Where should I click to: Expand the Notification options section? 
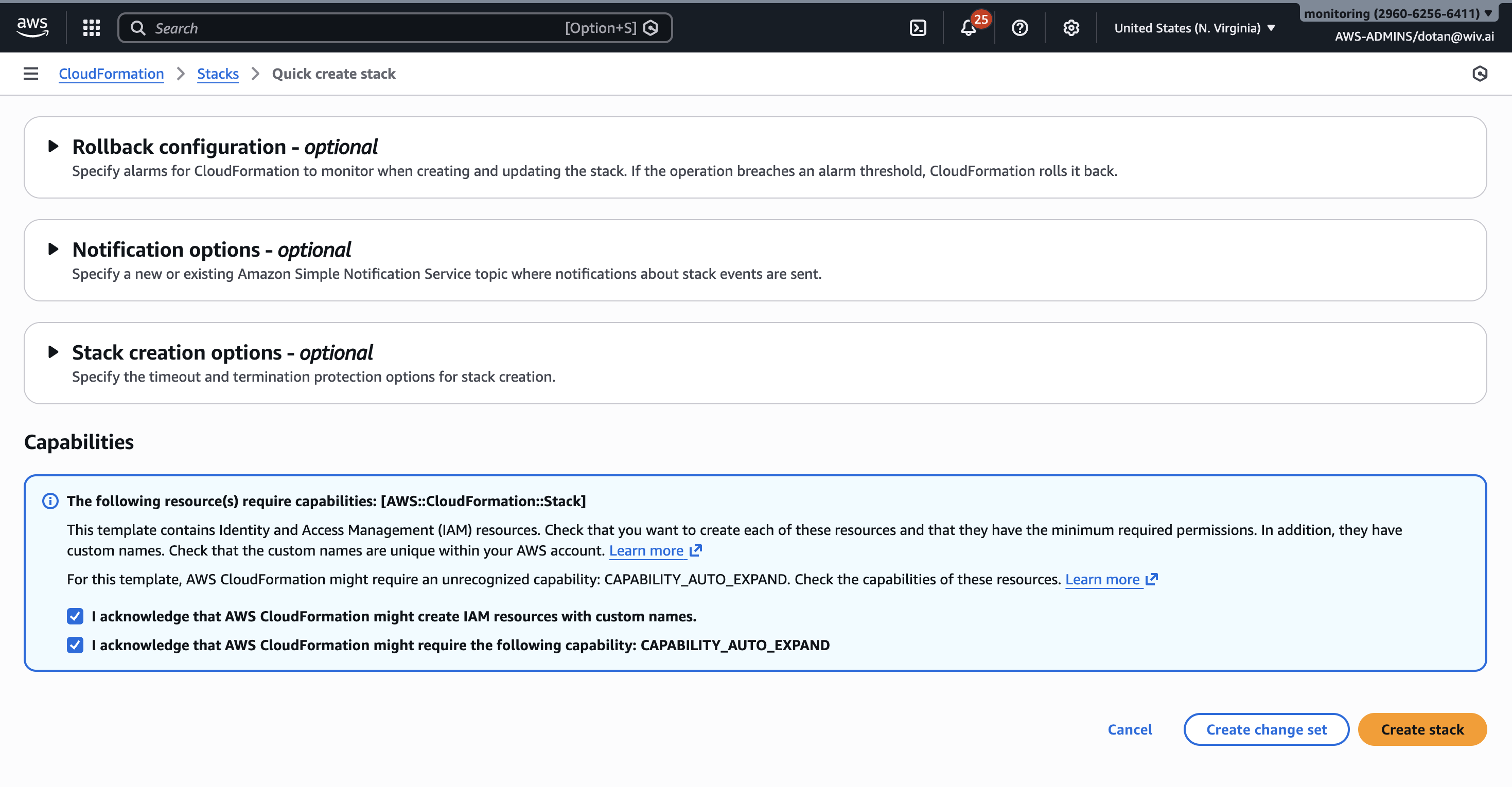55,249
